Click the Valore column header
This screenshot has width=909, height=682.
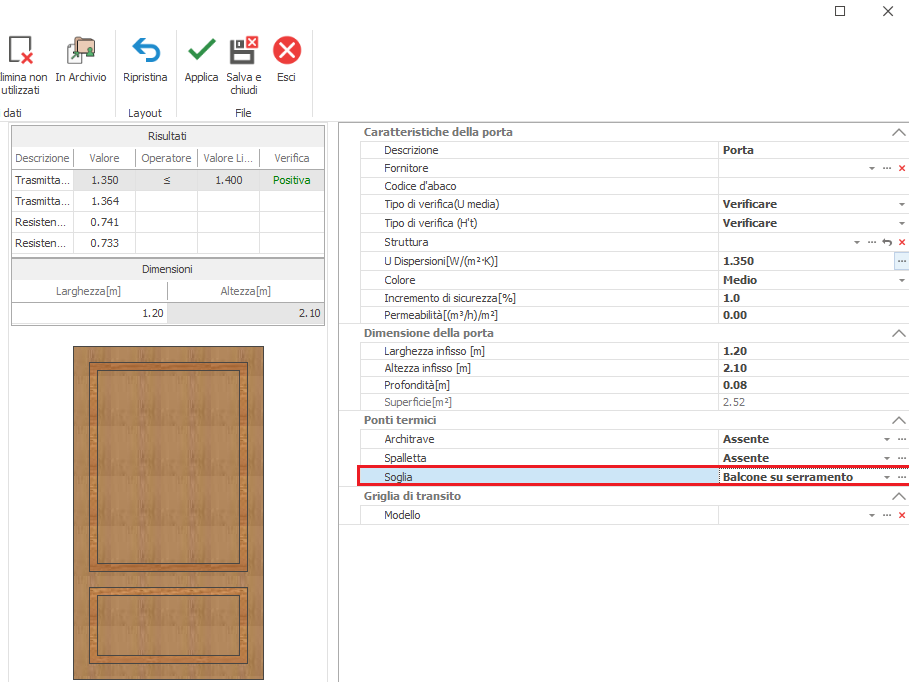[x=104, y=158]
